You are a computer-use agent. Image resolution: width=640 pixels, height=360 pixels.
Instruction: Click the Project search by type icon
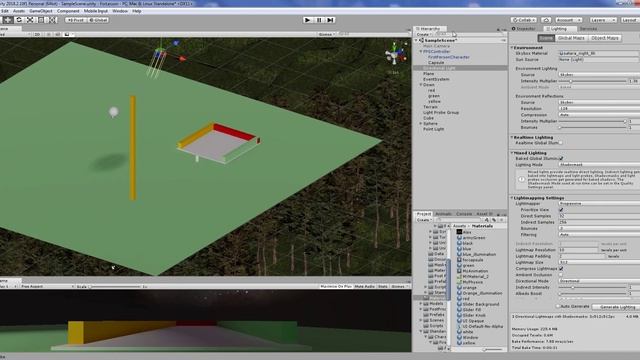click(x=487, y=220)
